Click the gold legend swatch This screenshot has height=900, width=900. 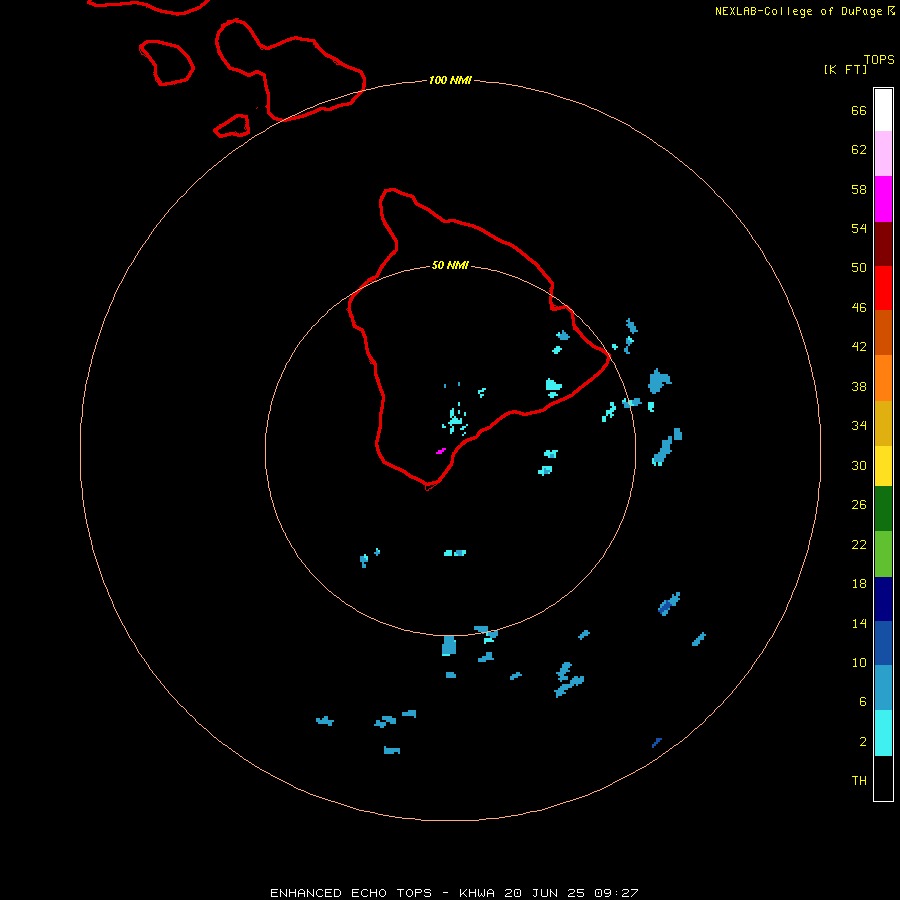883,423
